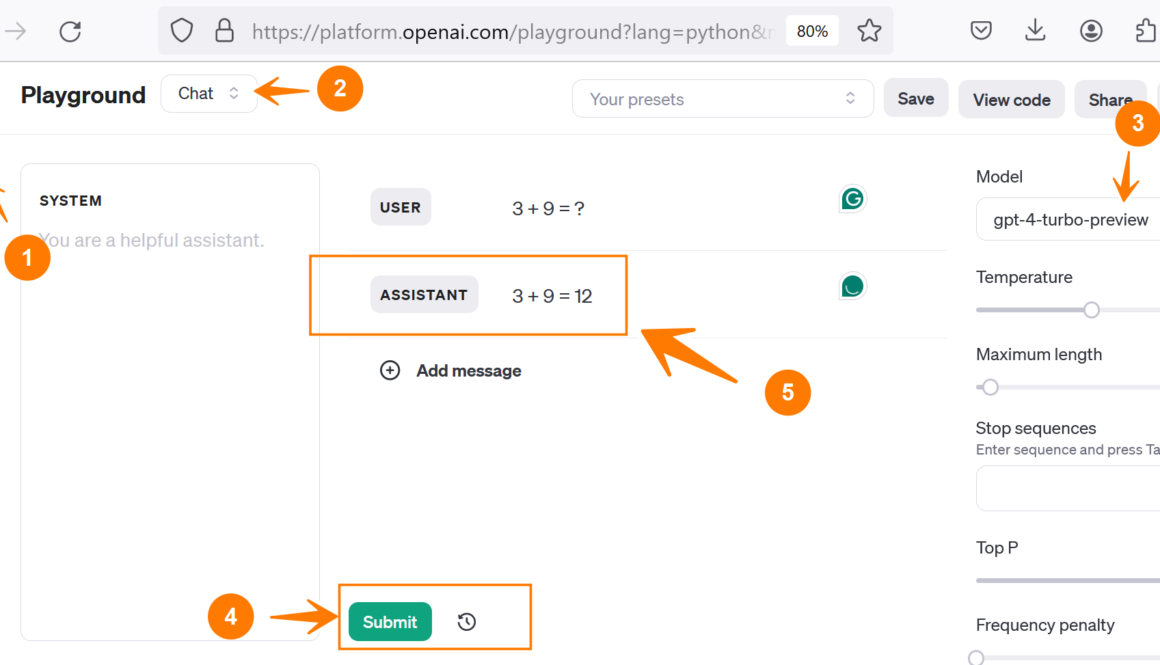Toggle the ASSISTANT role label

(x=424, y=295)
